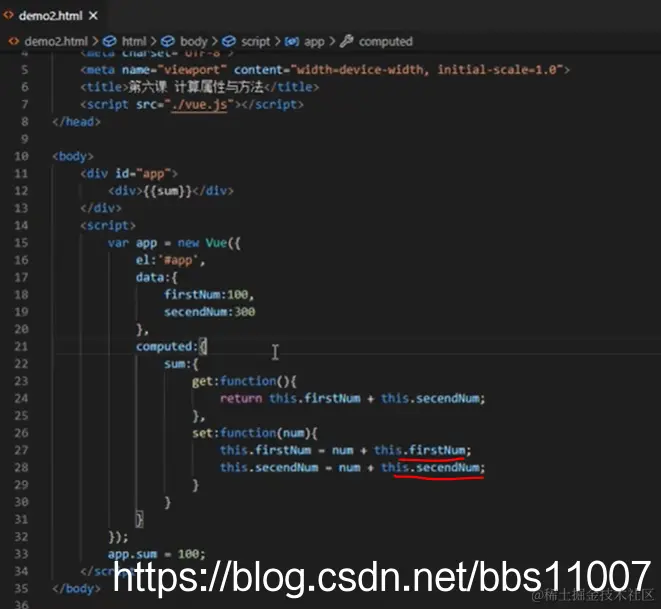Click this.secendNum at start of line 28
The width and height of the screenshot is (661, 609).
tap(269, 467)
